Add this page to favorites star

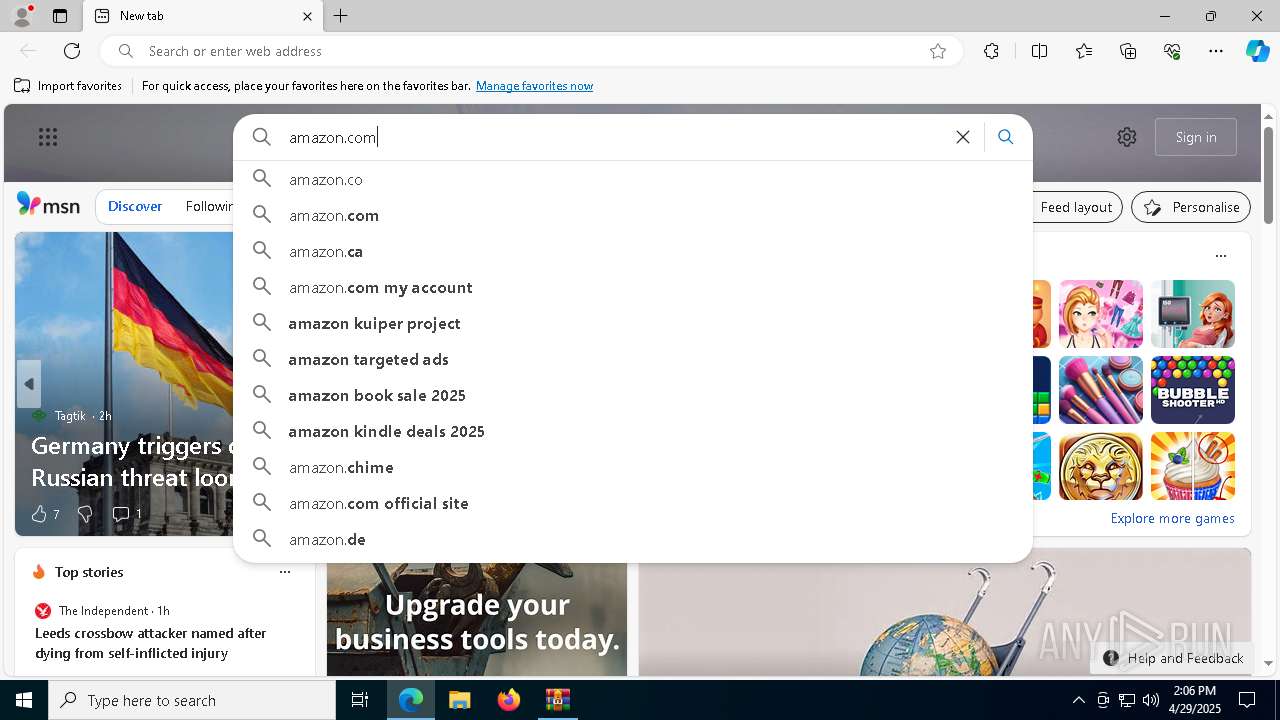[x=938, y=51]
